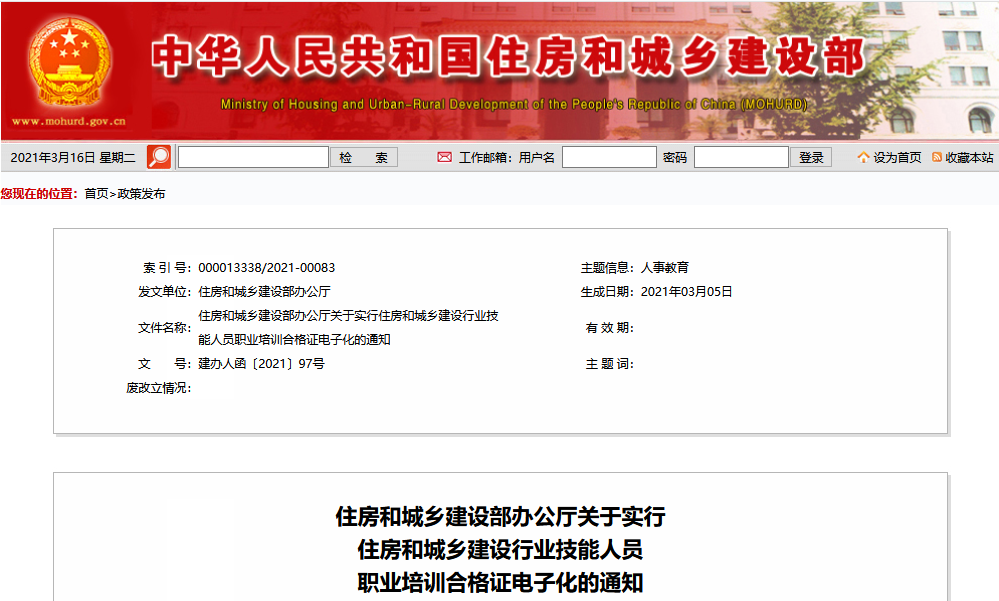The image size is (999, 601).
Task: Click the red magnifier search icon
Action: tap(156, 156)
